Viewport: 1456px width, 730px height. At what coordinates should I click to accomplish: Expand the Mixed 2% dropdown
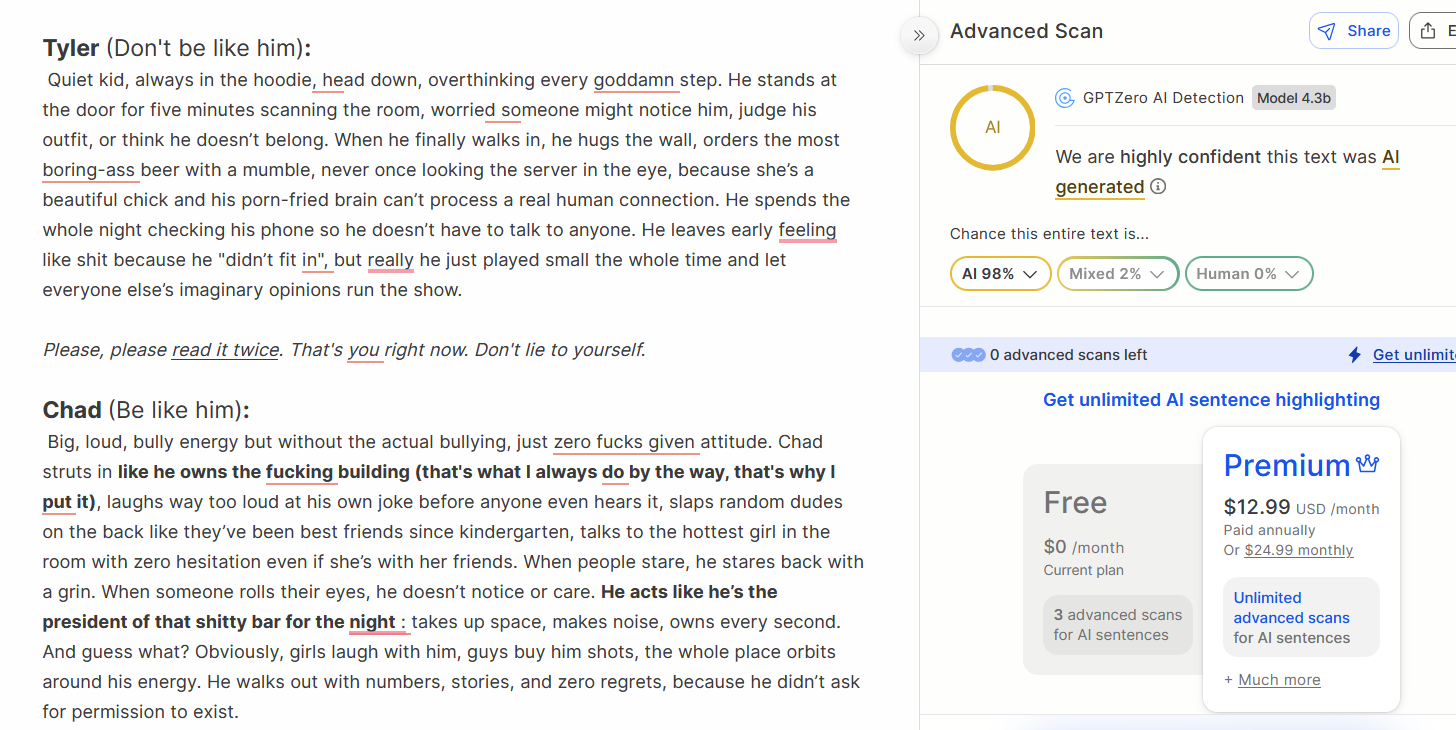coord(1117,274)
